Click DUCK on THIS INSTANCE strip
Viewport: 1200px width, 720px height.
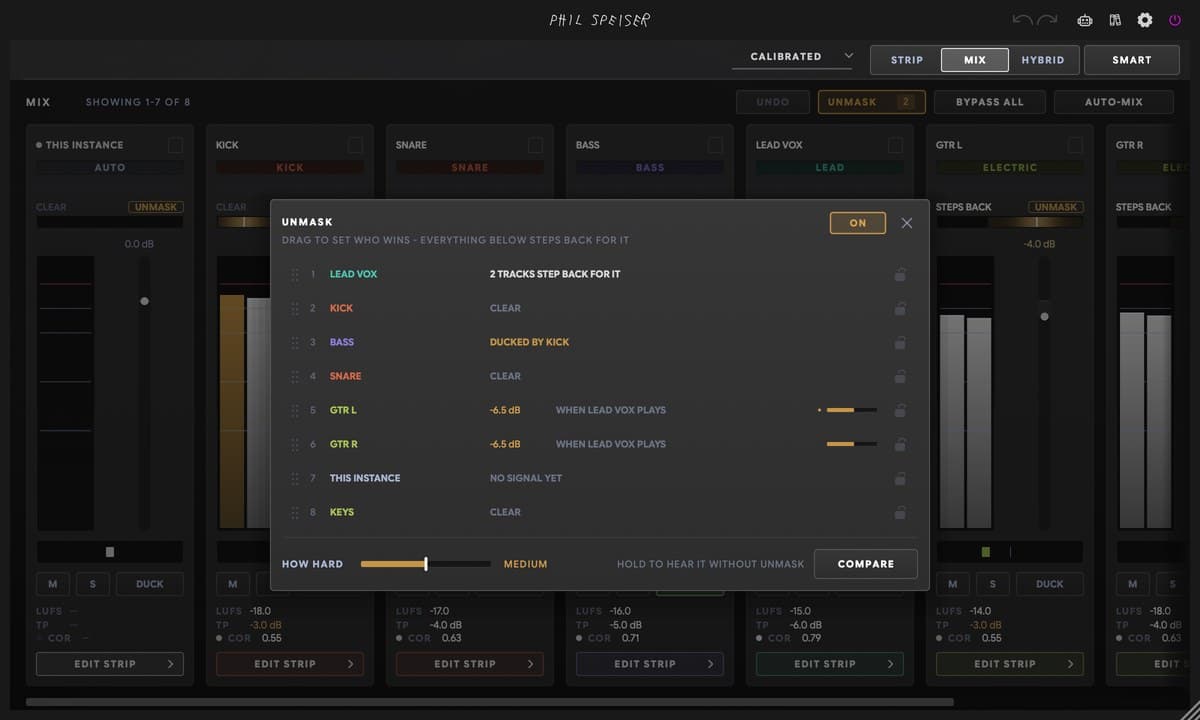click(x=150, y=584)
